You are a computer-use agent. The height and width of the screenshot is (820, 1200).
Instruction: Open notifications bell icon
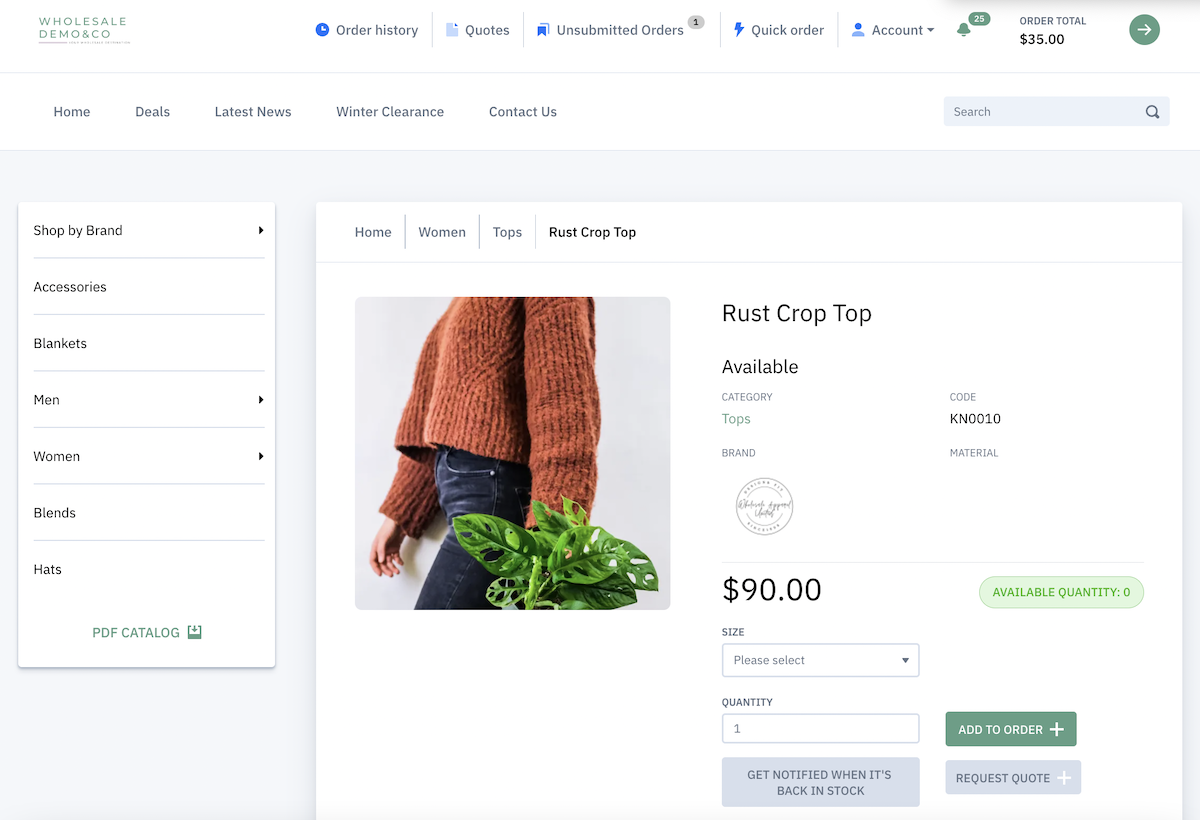[964, 30]
